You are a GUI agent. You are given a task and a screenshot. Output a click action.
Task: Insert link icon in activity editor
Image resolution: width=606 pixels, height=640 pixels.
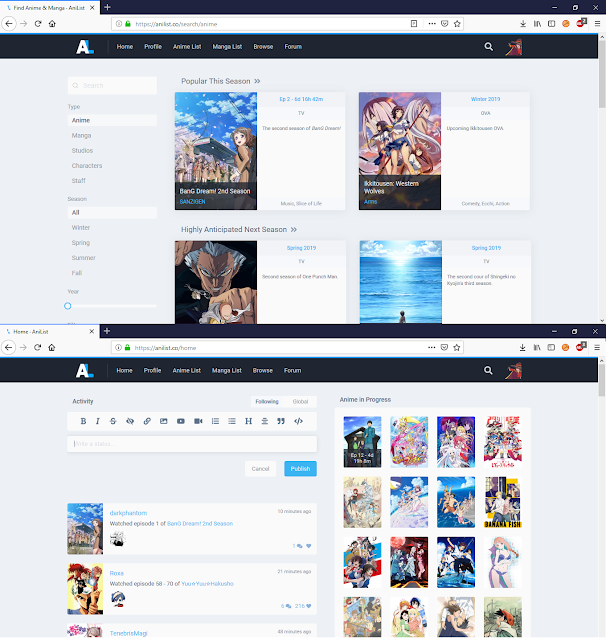point(147,421)
